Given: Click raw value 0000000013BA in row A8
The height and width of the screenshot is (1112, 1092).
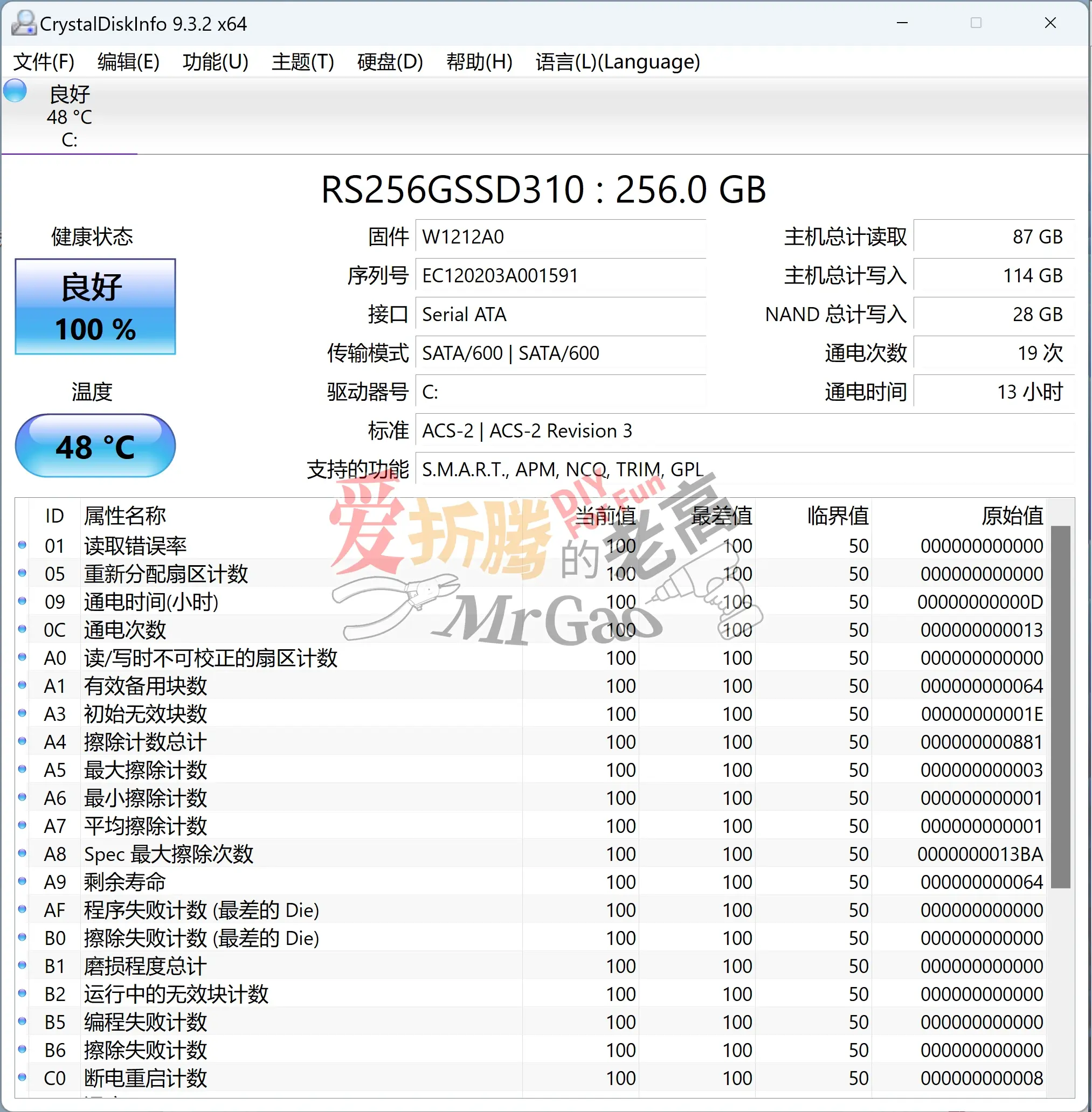Looking at the screenshot, I should click(x=980, y=854).
